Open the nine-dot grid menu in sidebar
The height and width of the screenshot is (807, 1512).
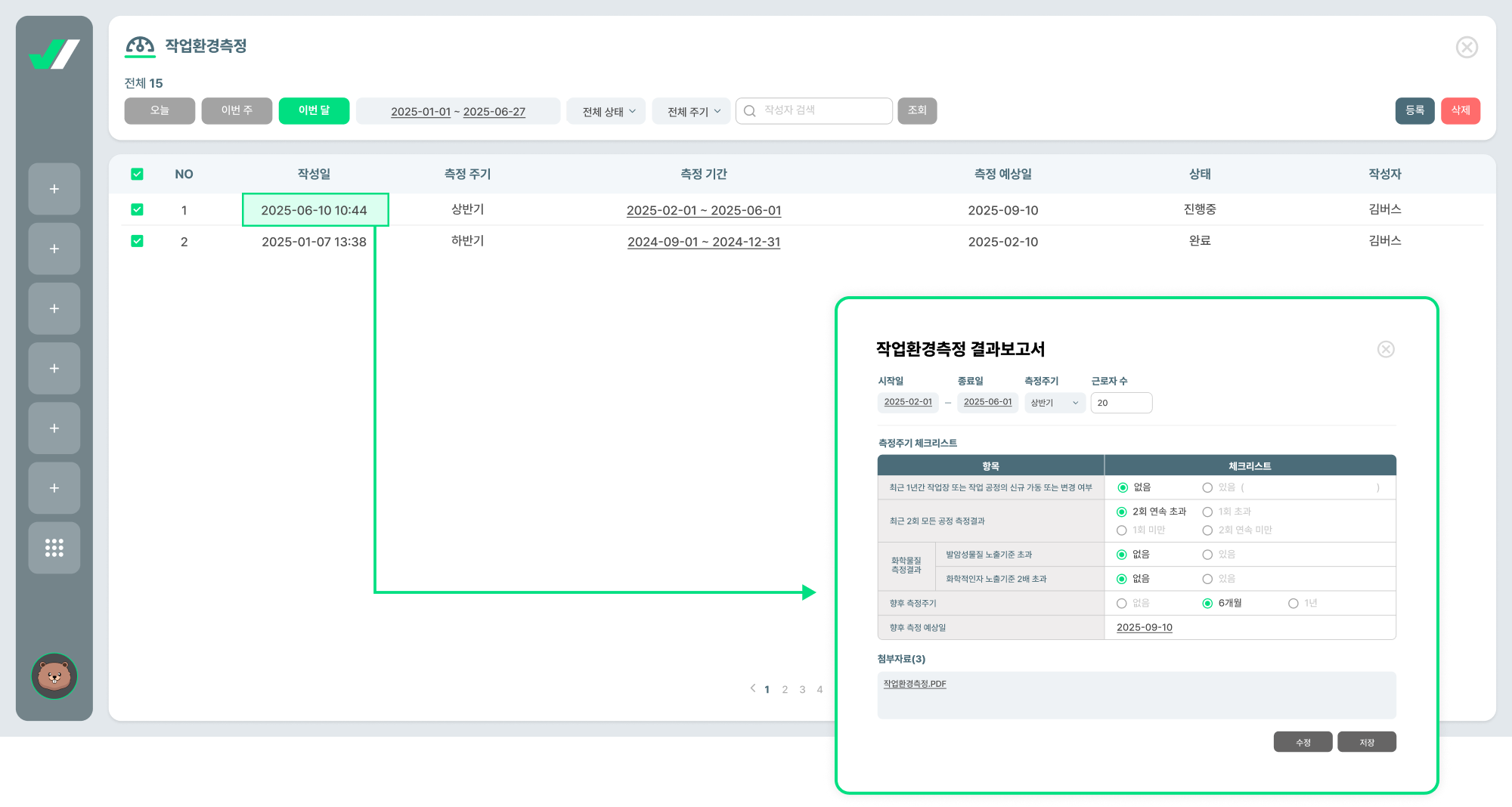click(54, 548)
